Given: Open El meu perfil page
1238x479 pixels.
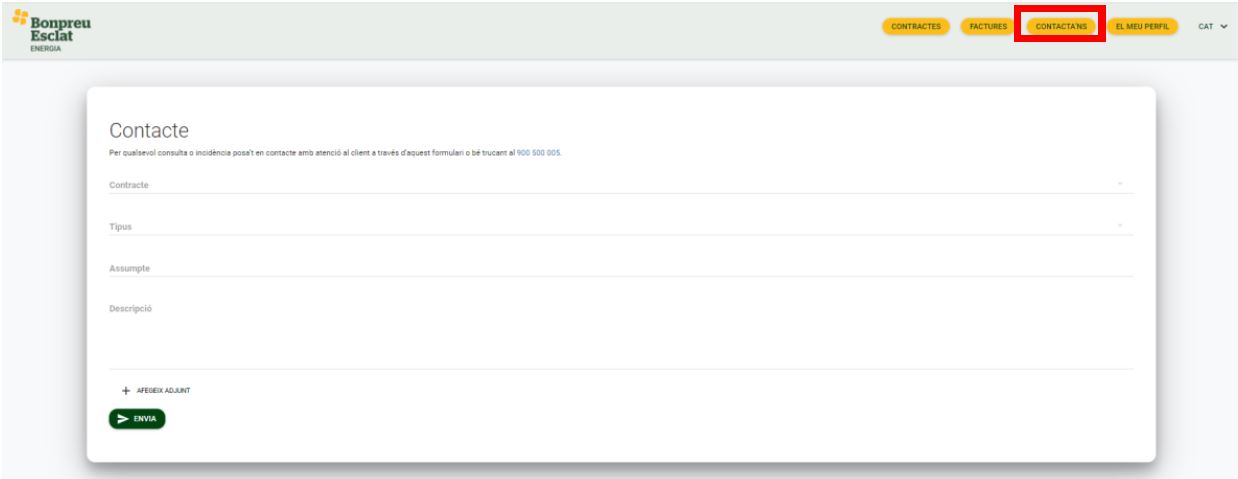Looking at the screenshot, I should 1143,27.
